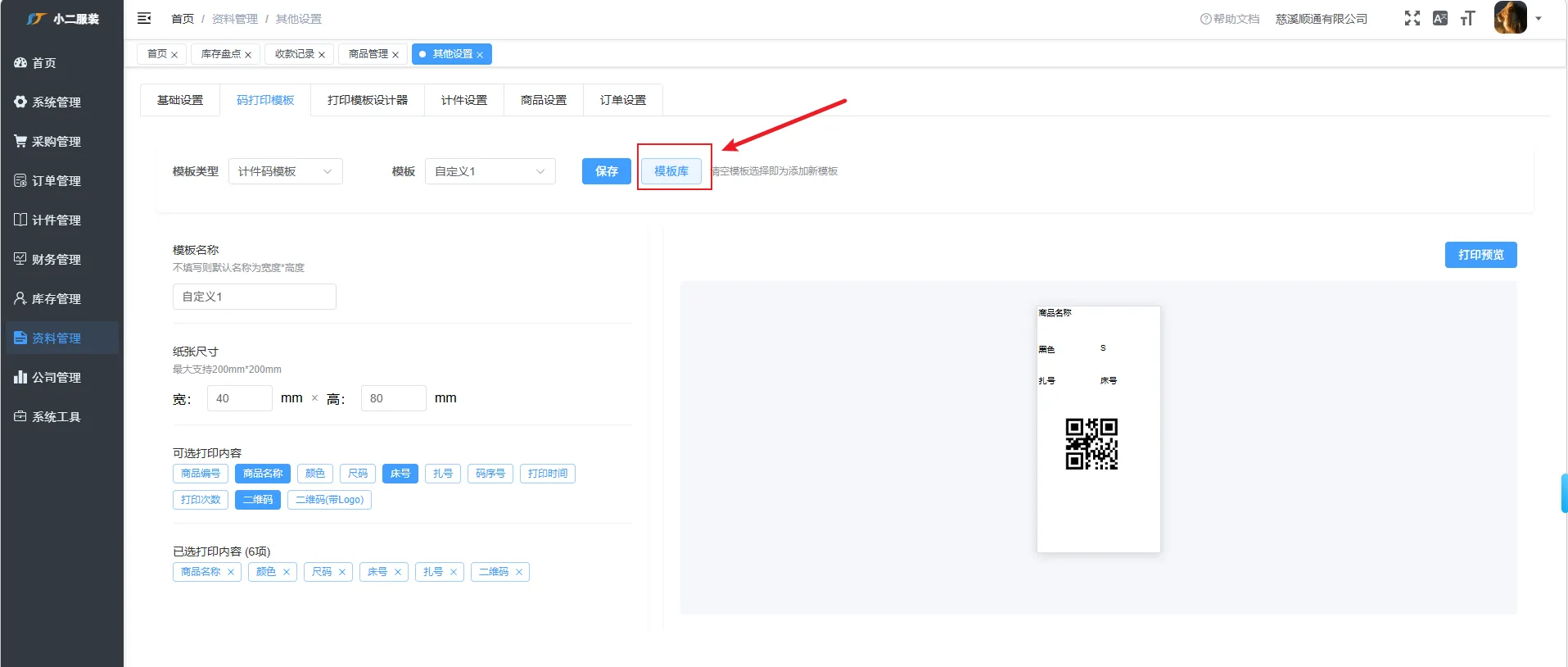Open the user avatar menu
The width and height of the screenshot is (1568, 667).
1511,17
